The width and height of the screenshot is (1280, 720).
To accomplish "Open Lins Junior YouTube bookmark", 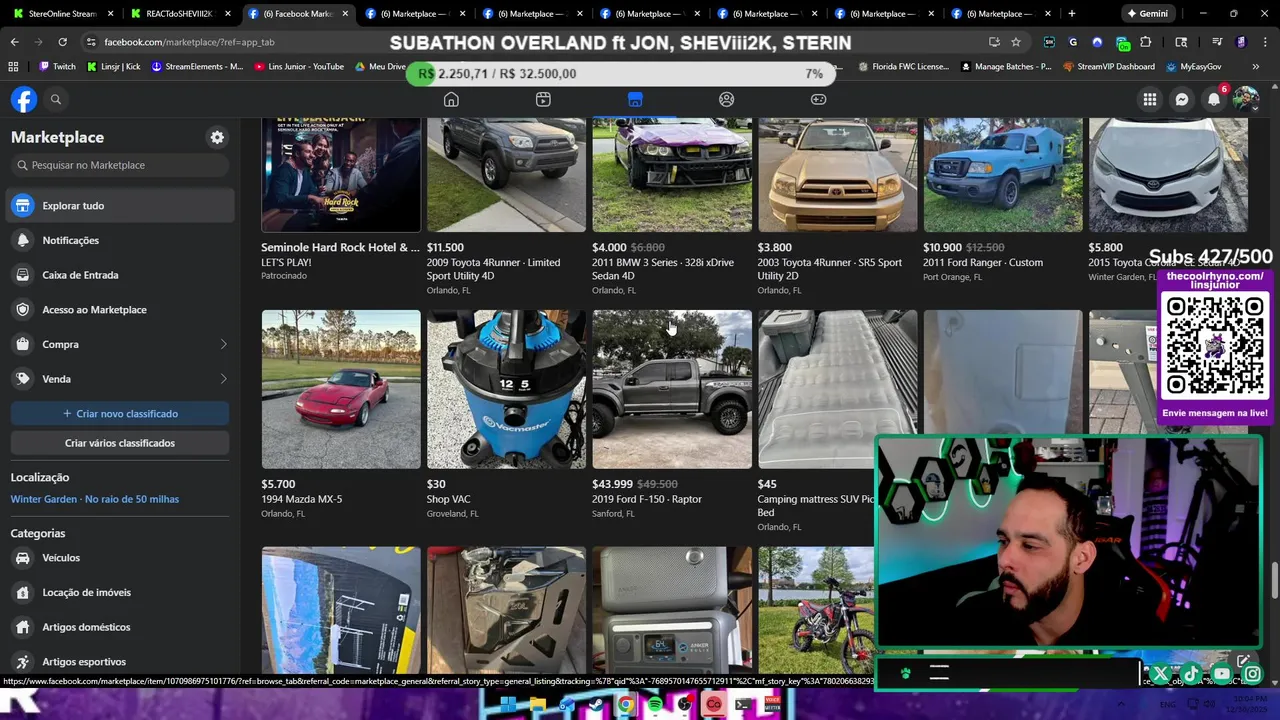I will click(x=299, y=66).
